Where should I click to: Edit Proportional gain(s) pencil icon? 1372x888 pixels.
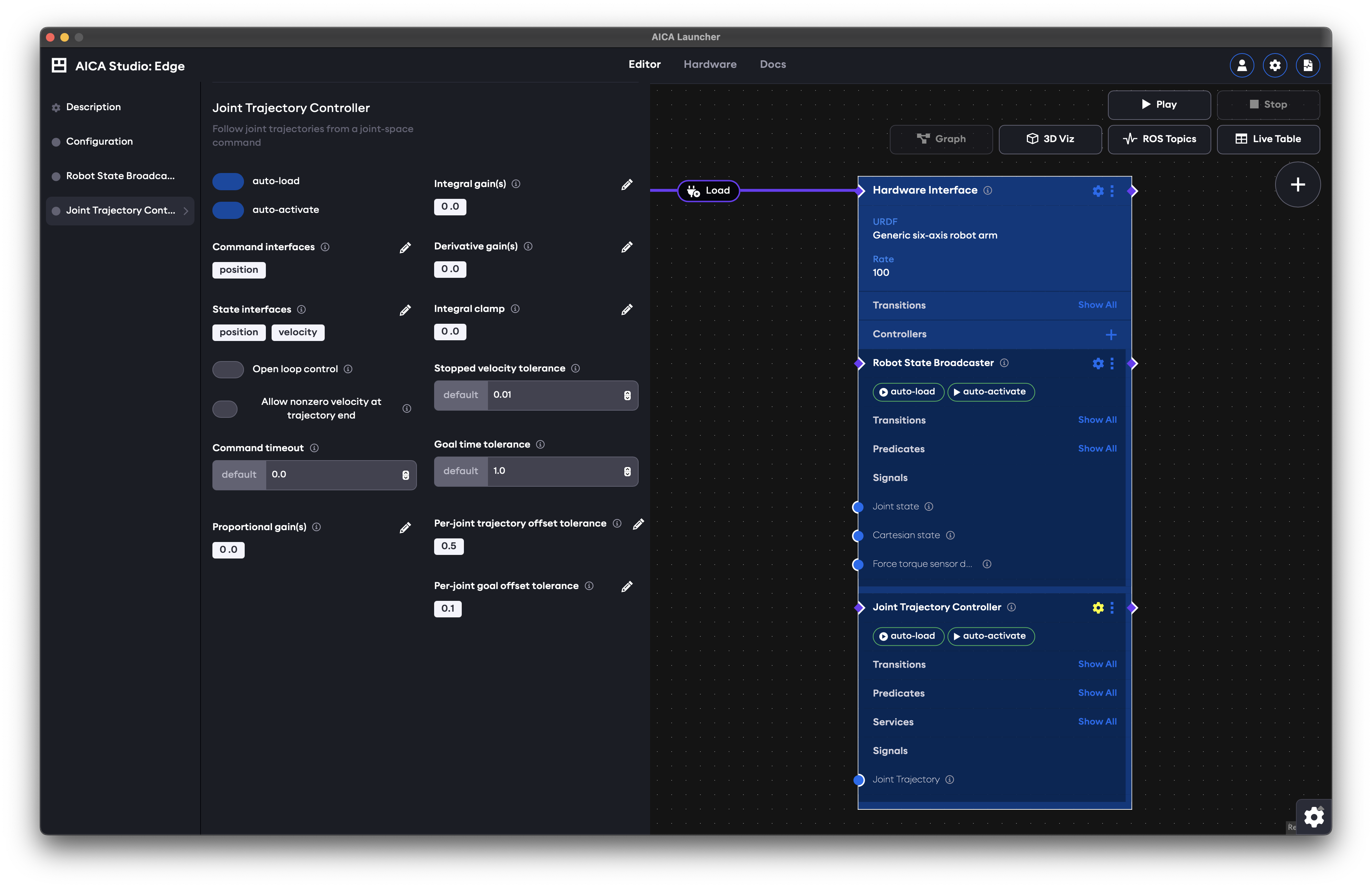(x=405, y=528)
